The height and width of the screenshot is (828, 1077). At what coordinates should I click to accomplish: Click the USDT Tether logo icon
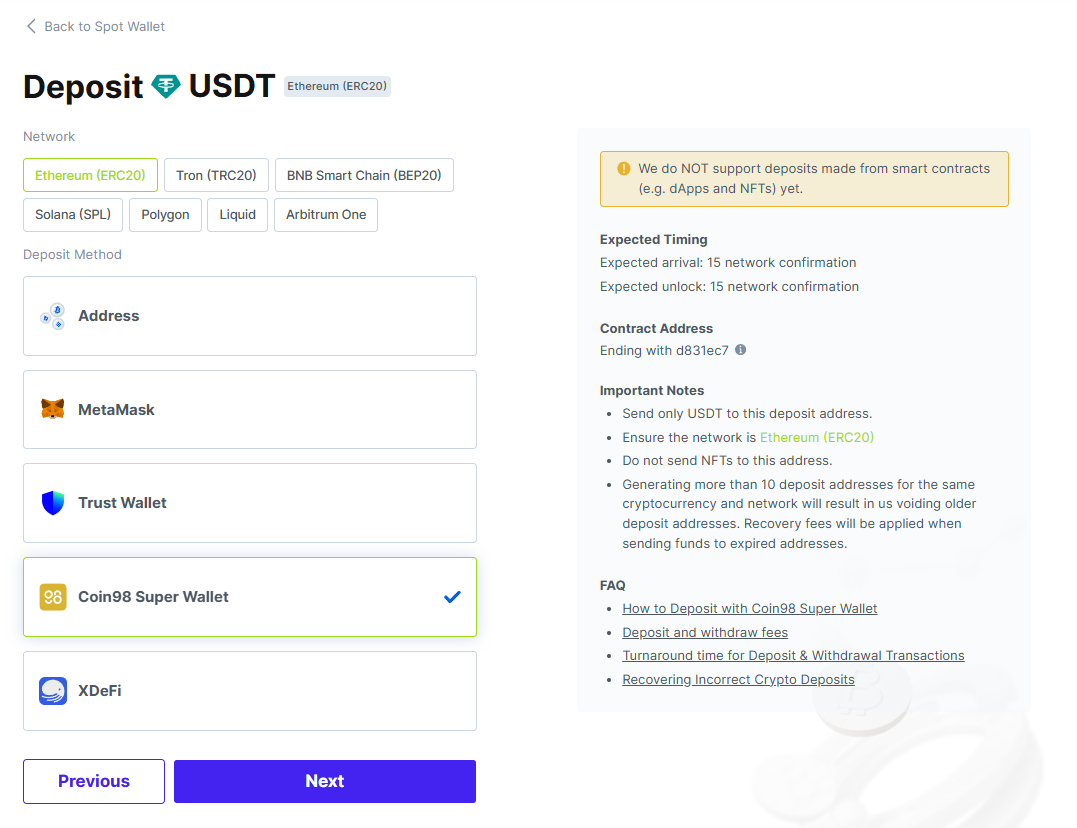[166, 87]
